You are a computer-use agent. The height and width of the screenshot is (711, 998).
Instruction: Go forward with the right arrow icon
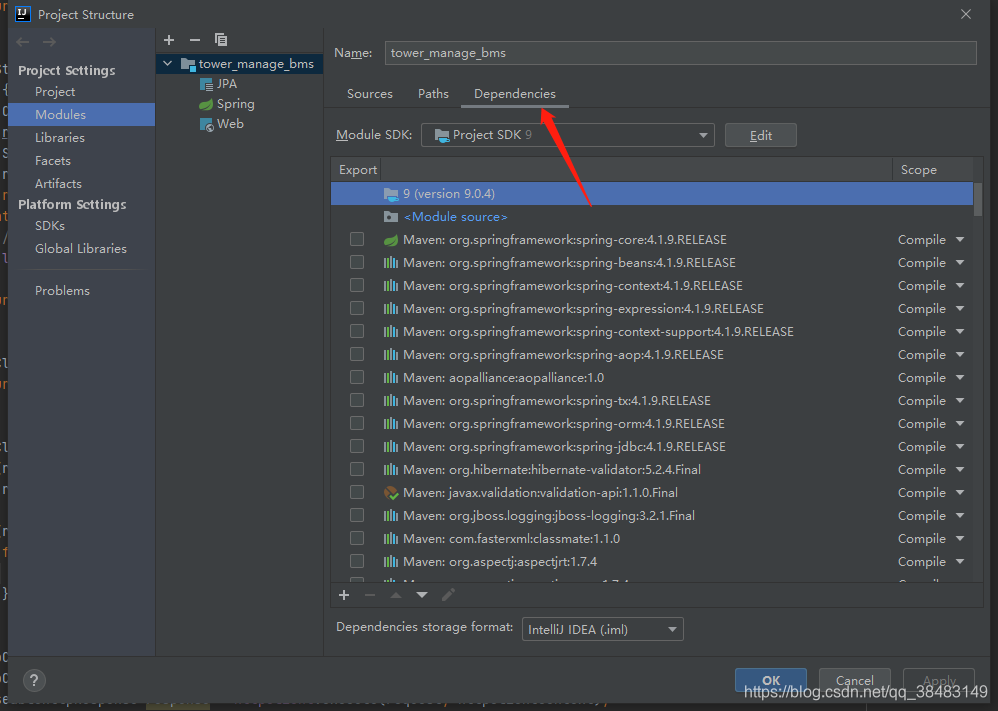tap(49, 42)
